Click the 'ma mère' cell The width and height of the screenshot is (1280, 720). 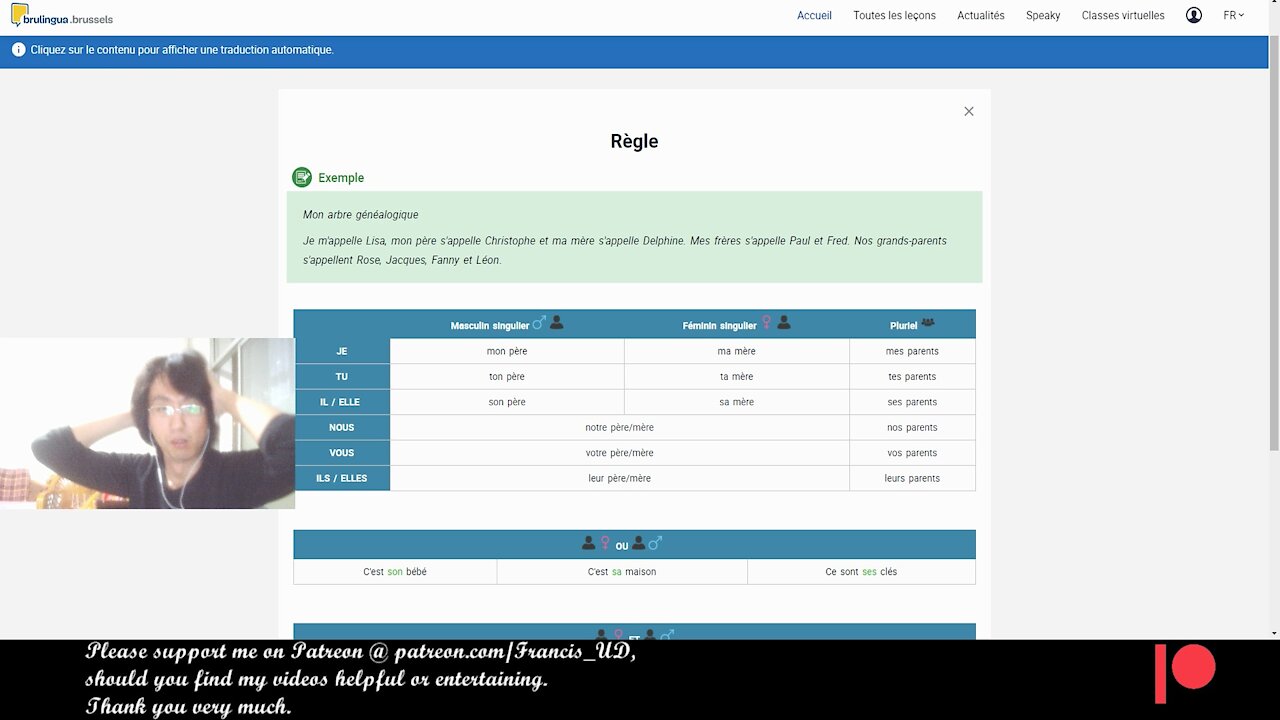[x=737, y=351]
